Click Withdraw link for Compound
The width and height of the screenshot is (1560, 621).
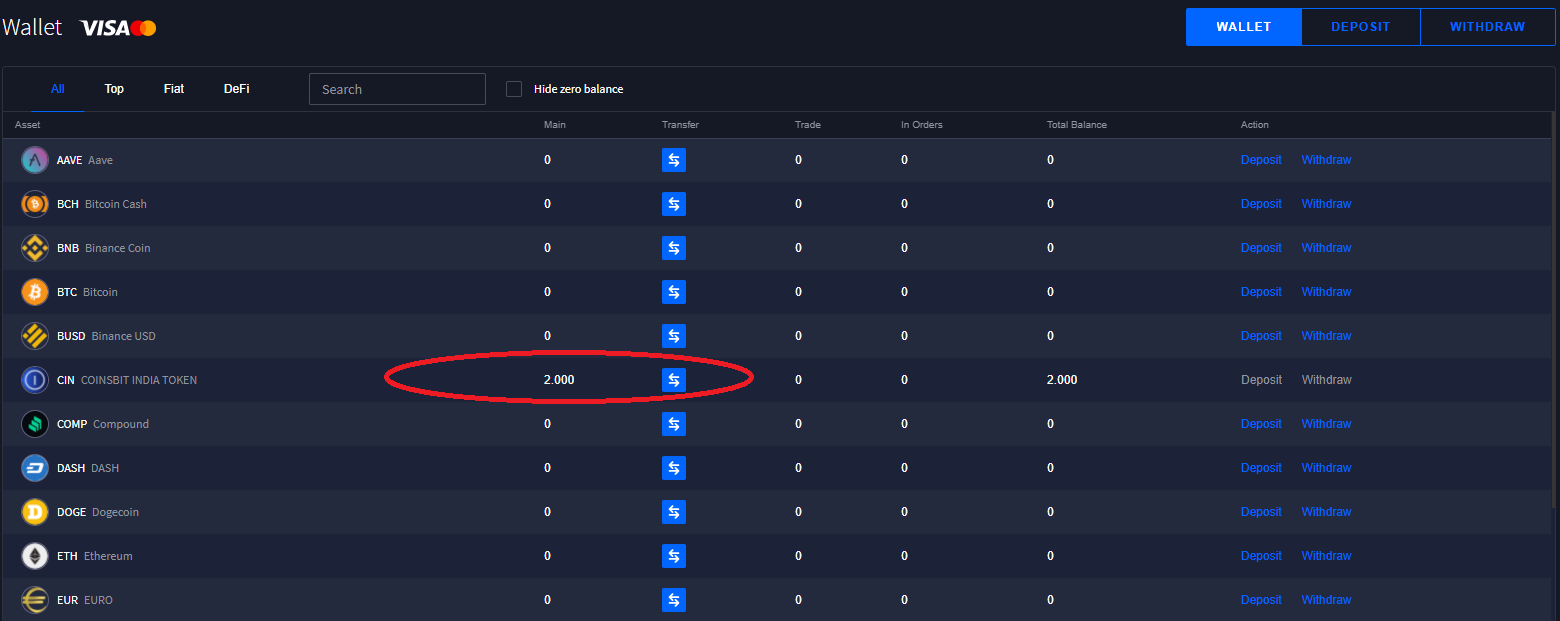tap(1326, 424)
